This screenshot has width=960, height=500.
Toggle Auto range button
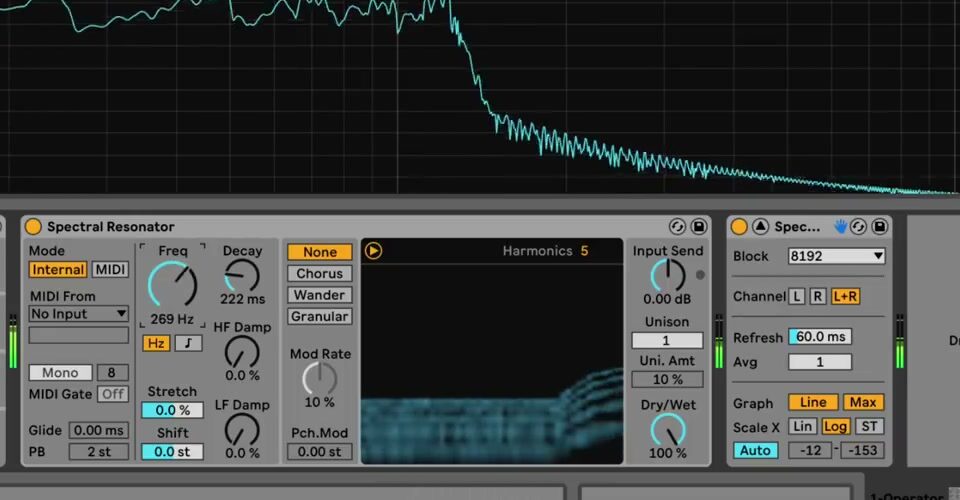coord(756,450)
